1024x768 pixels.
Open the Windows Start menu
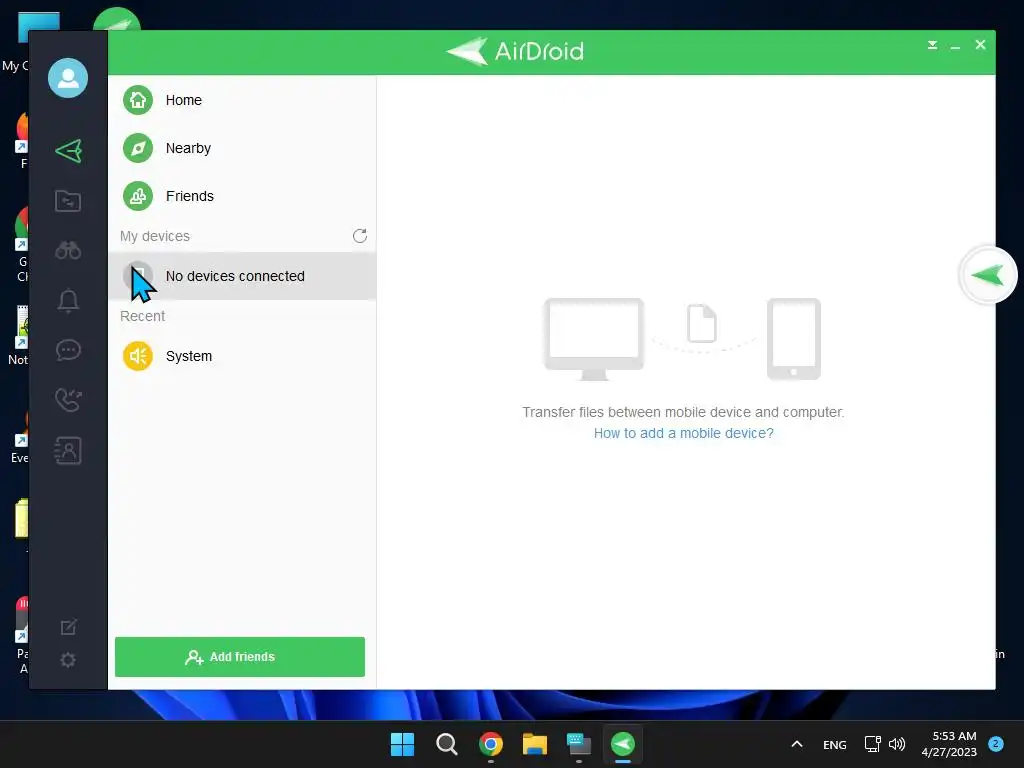[x=402, y=744]
